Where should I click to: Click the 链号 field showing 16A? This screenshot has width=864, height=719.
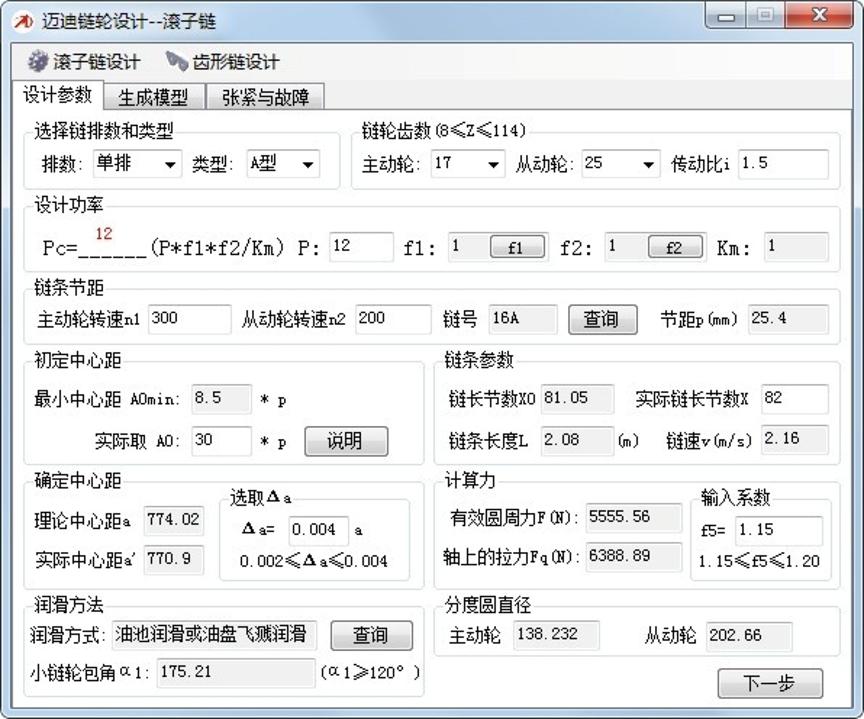click(x=522, y=319)
